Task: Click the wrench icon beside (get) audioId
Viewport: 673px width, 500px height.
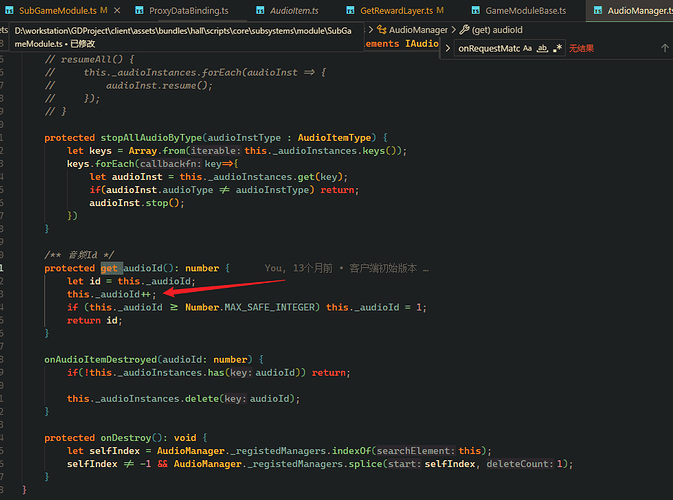Action: [x=464, y=29]
